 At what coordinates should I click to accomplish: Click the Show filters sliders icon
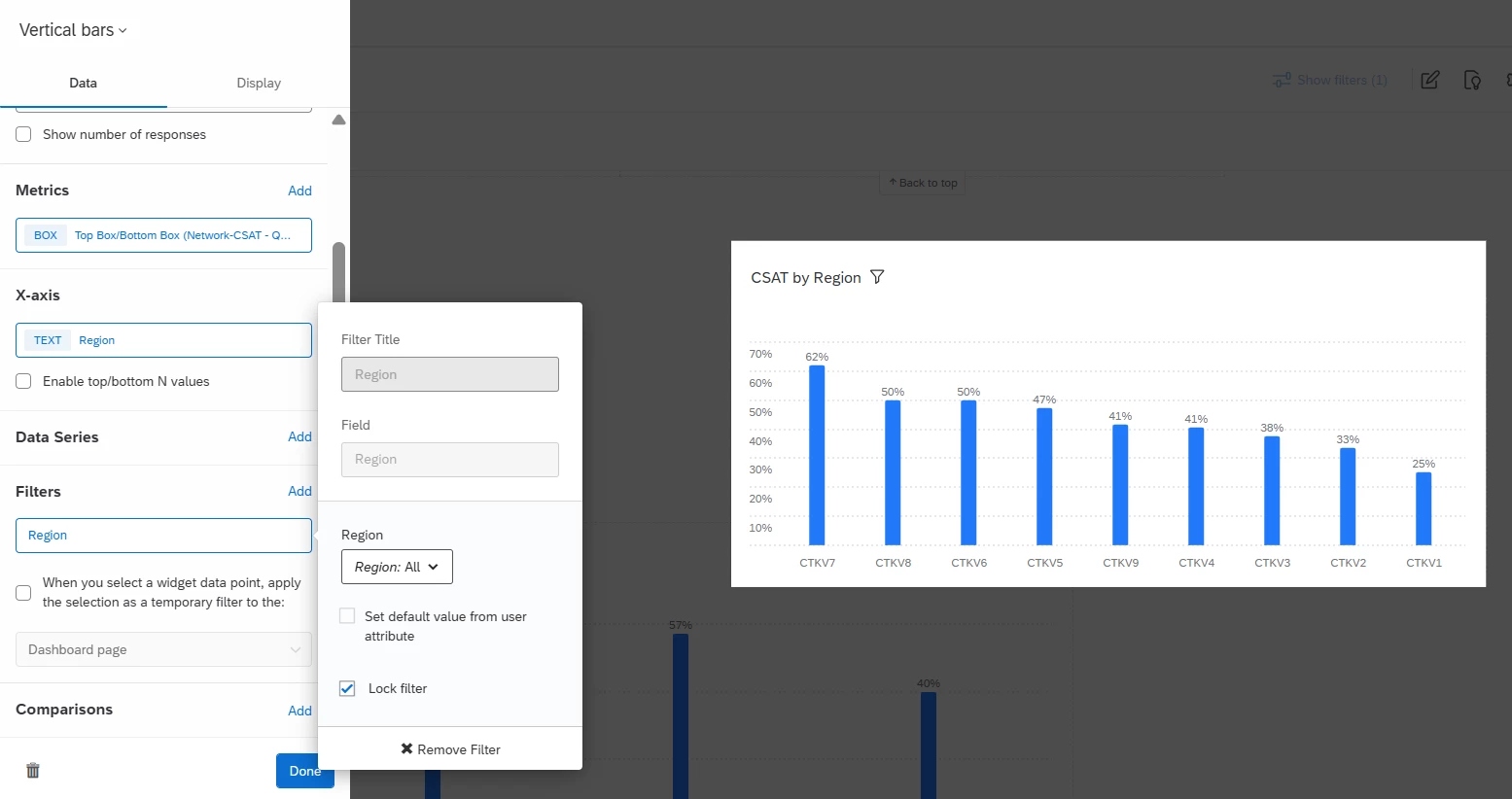click(1283, 80)
